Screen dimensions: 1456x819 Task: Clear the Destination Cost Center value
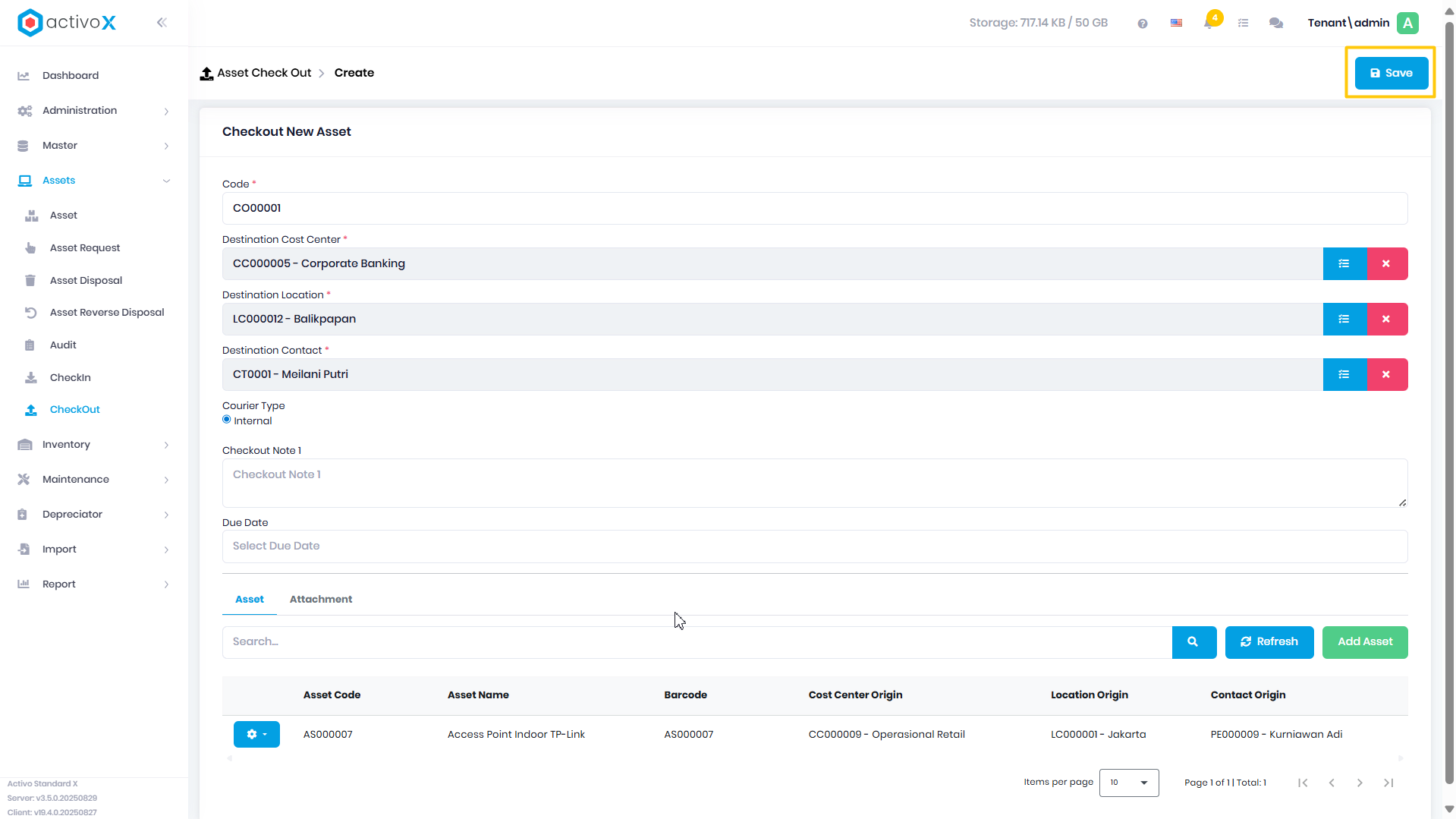(x=1387, y=263)
